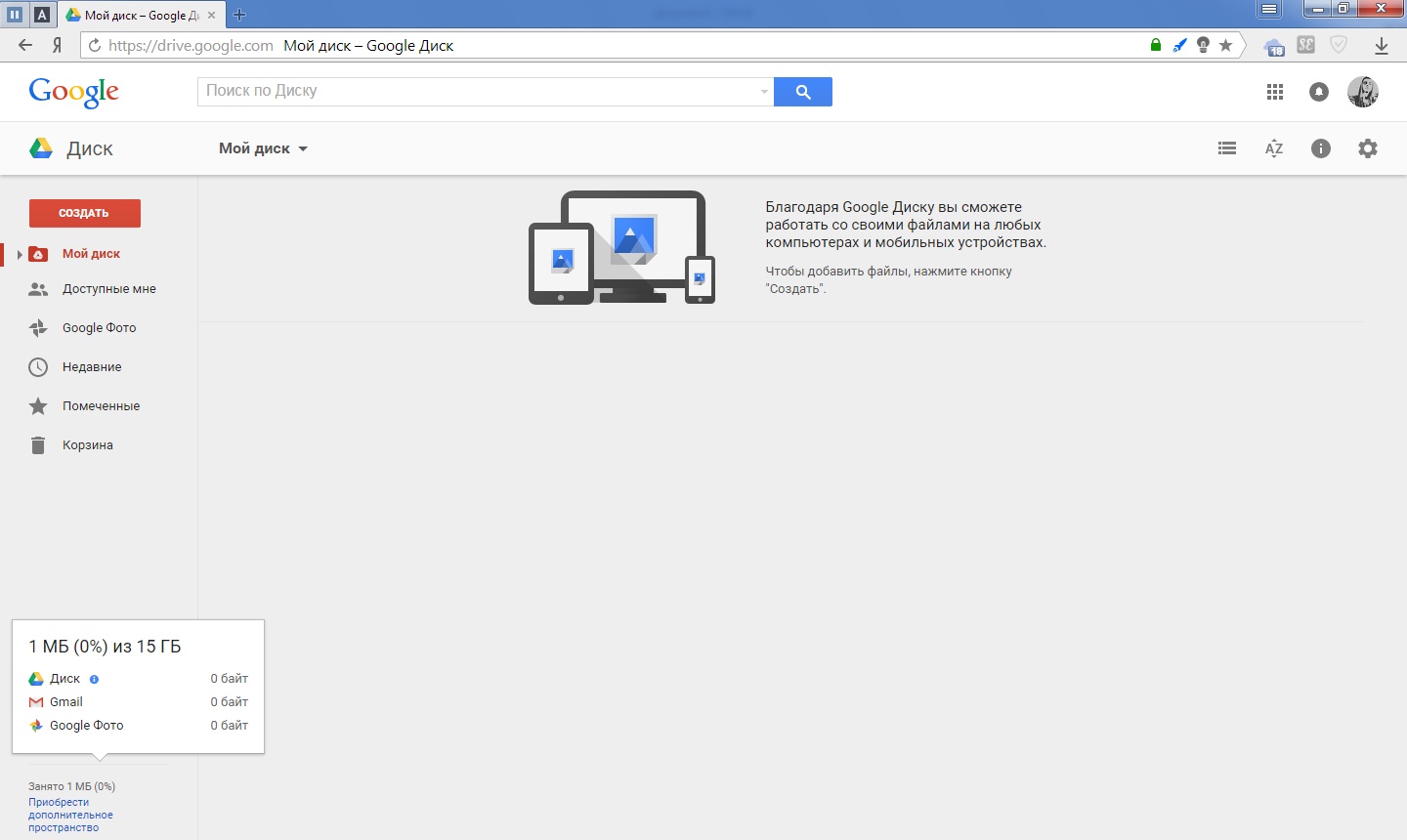Open Google Фото in the left sidebar
1407x840 pixels.
100,328
